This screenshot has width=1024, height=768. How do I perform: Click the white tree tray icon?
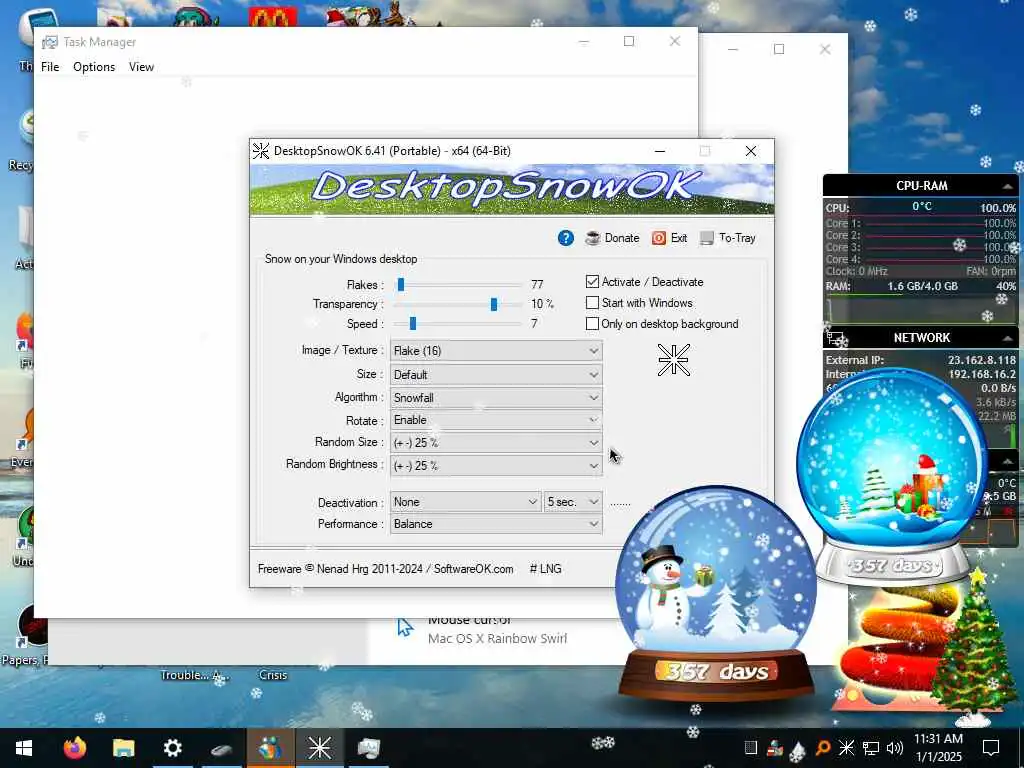click(798, 751)
